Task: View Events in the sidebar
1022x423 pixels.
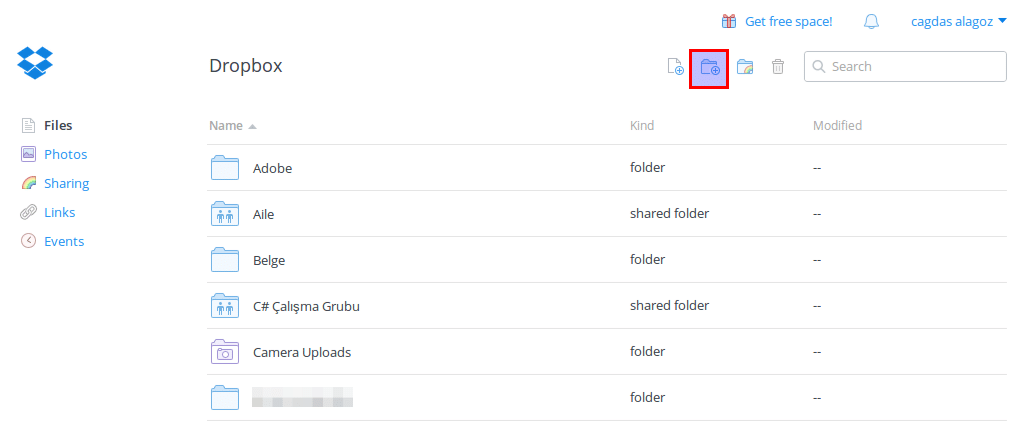Action: [64, 241]
